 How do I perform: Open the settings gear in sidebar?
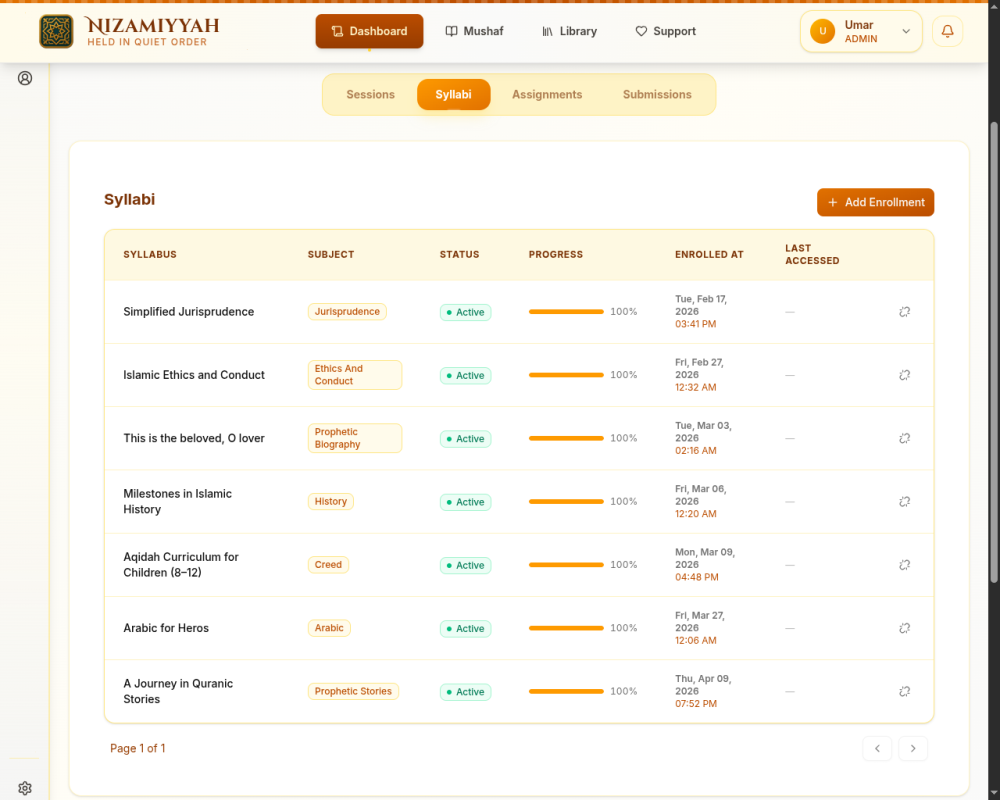(x=25, y=788)
